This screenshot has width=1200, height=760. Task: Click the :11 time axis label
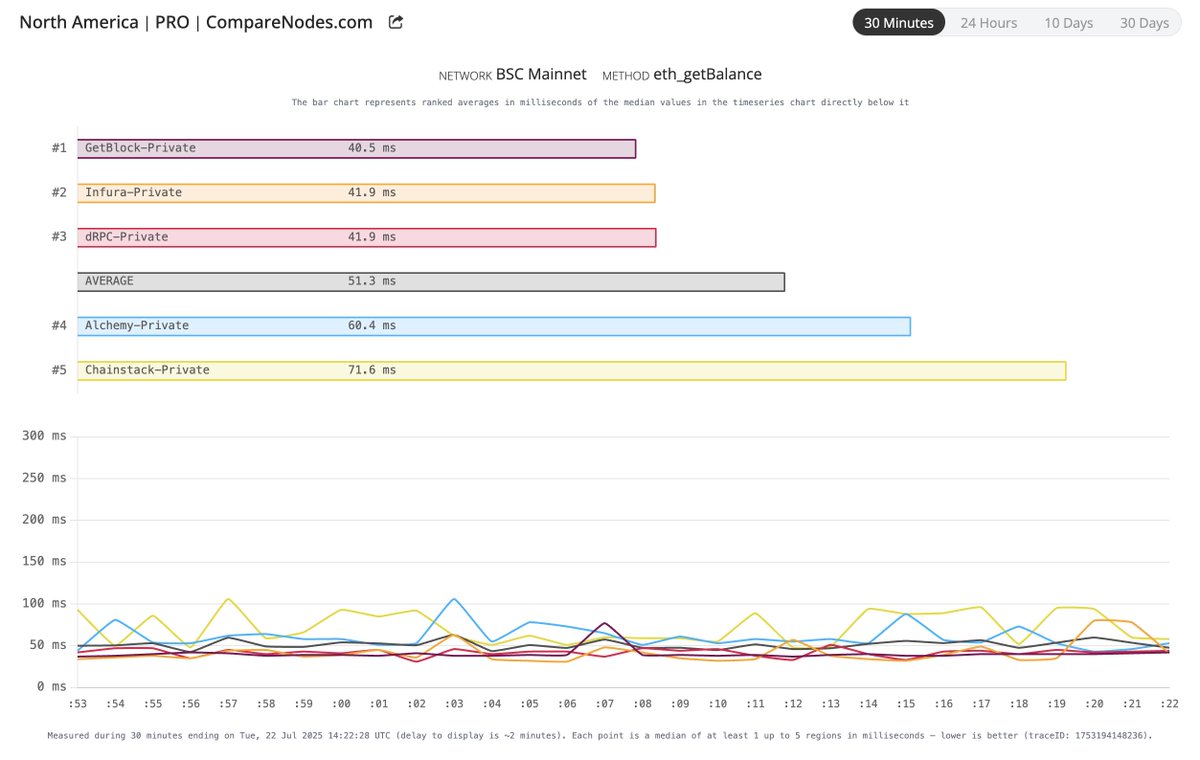pyautogui.click(x=755, y=704)
